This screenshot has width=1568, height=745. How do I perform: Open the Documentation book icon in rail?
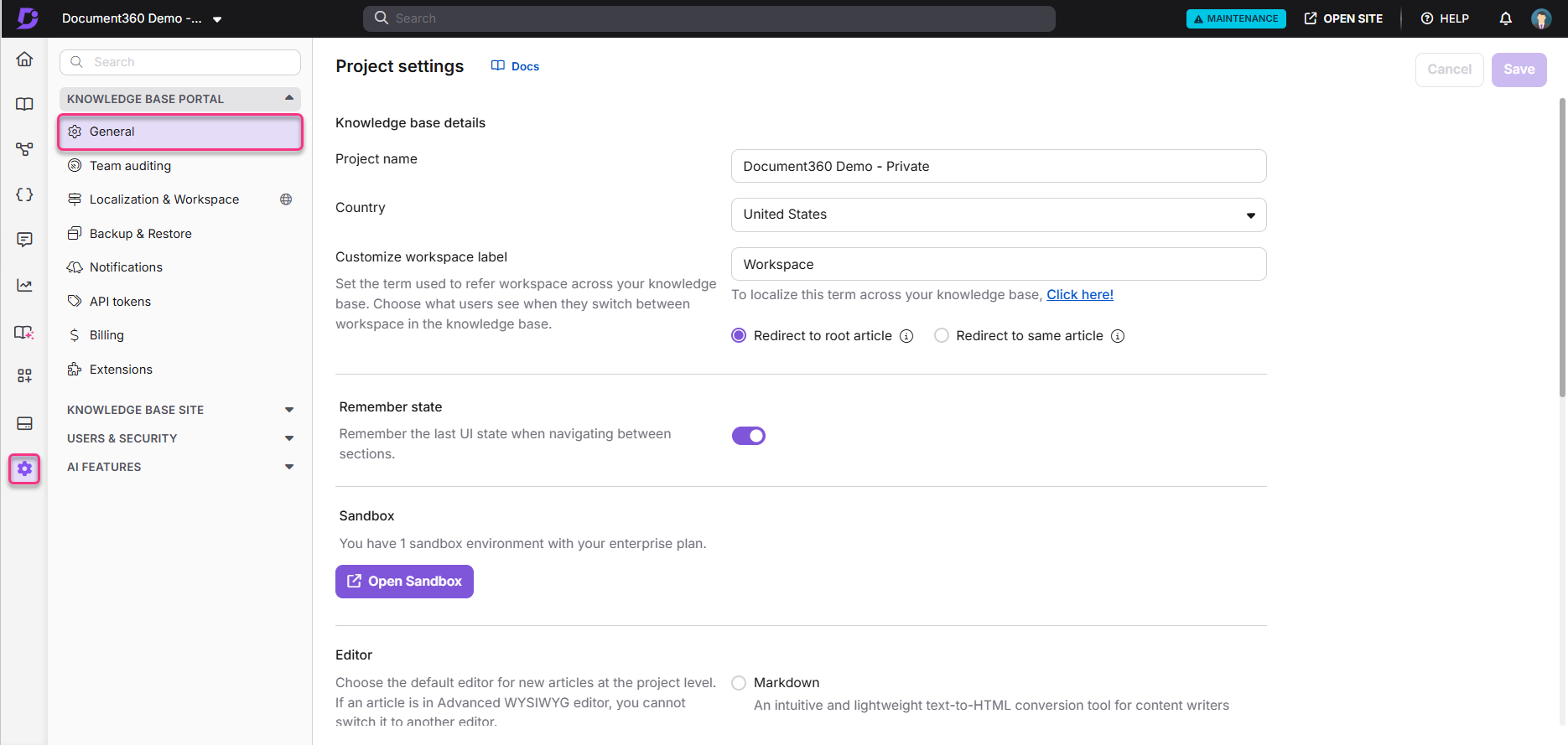click(24, 104)
